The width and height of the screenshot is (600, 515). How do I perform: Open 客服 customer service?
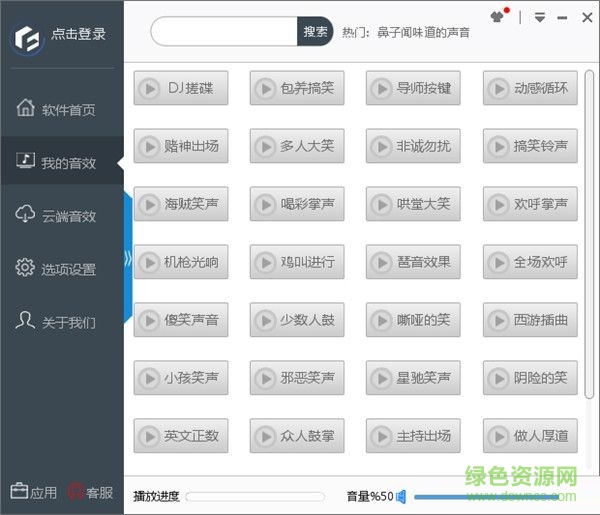[90, 492]
